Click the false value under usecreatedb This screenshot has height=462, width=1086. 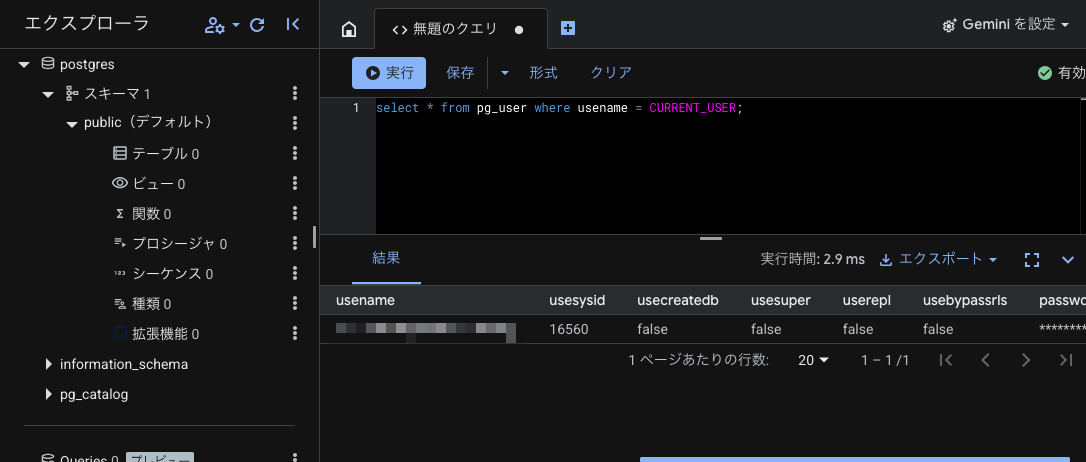tap(652, 329)
